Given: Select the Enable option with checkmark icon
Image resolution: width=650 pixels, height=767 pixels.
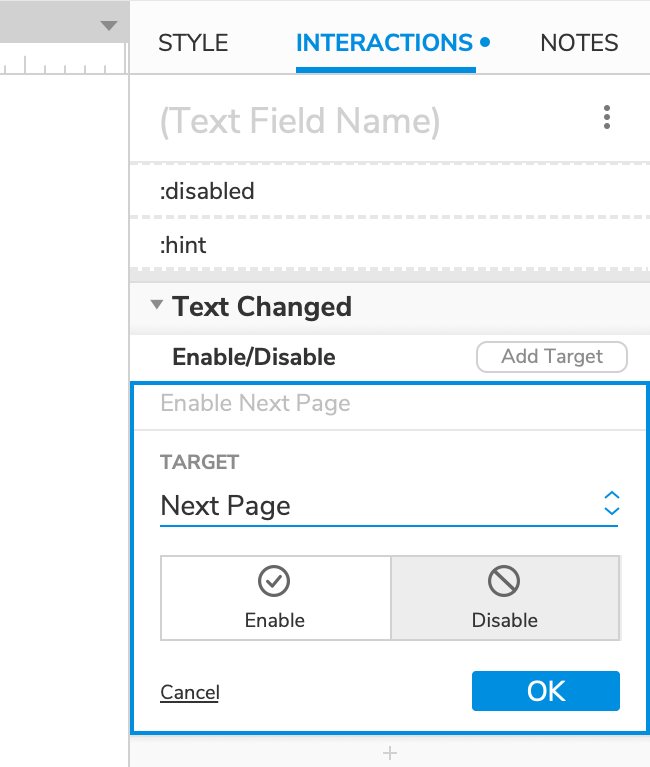Looking at the screenshot, I should (275, 598).
